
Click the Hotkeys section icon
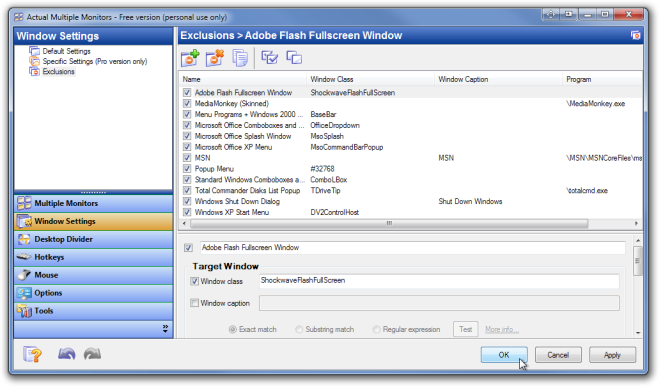coord(24,257)
